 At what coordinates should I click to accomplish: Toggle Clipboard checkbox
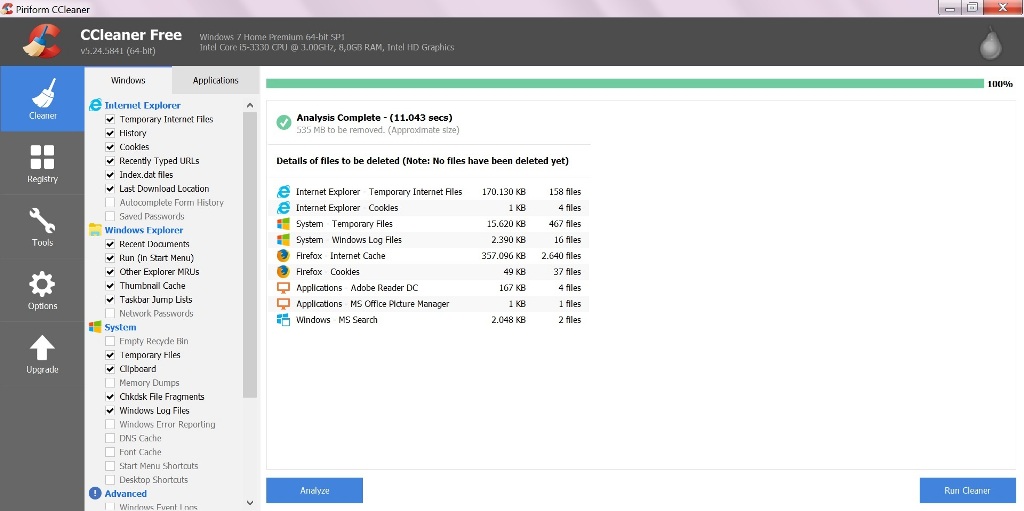[110, 369]
